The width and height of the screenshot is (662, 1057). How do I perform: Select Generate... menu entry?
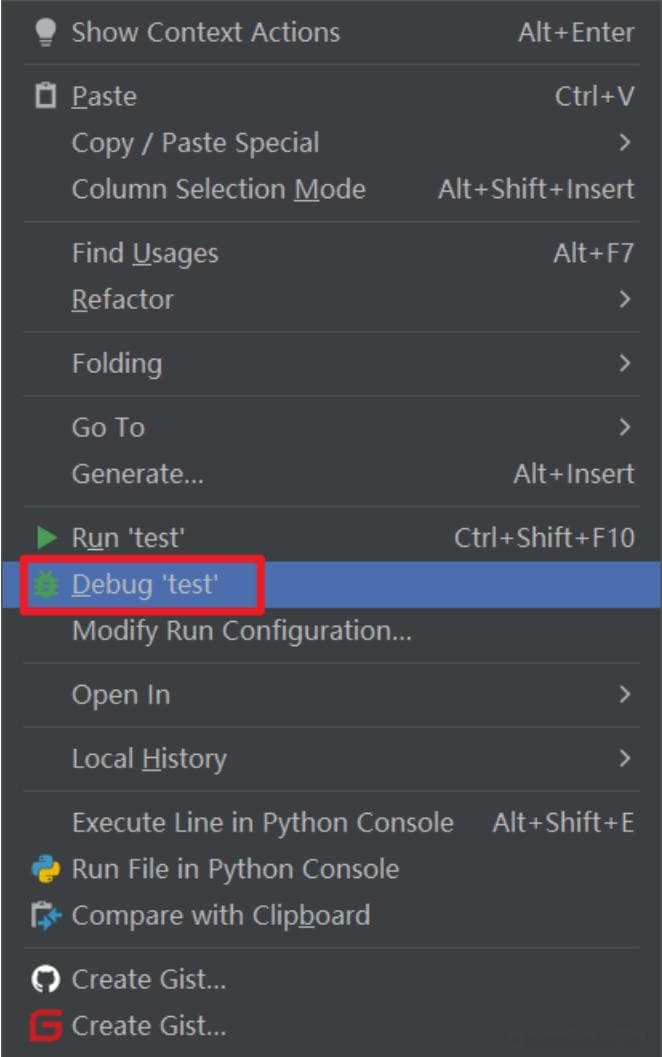[331, 473]
